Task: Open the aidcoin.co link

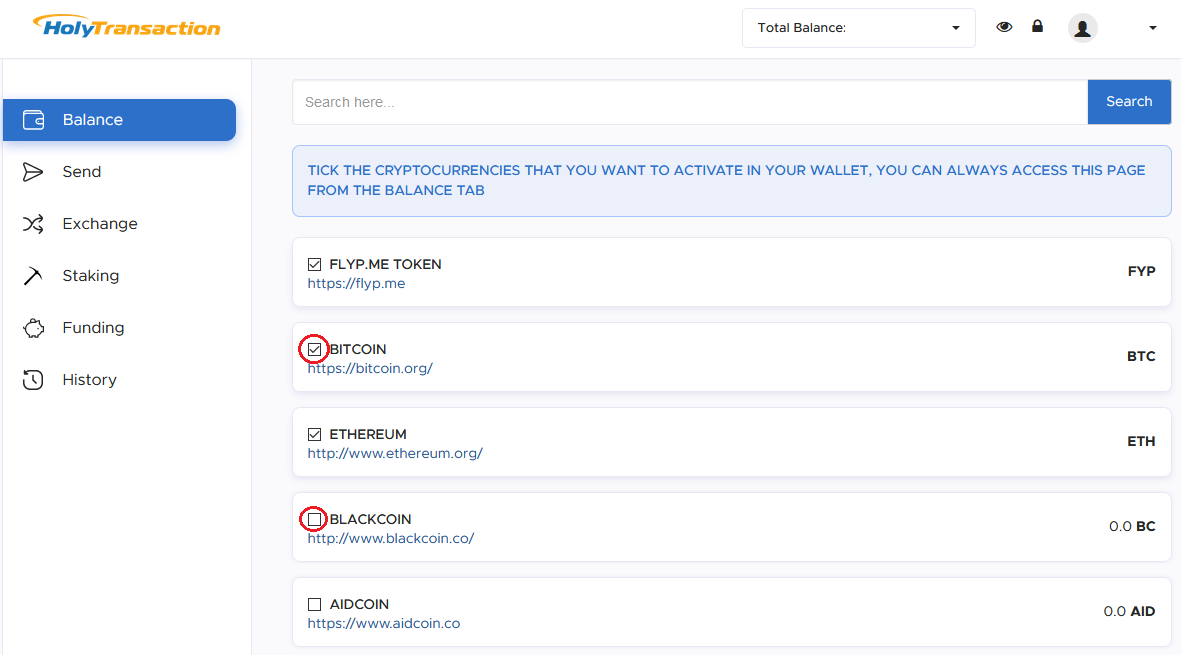Action: click(x=383, y=624)
